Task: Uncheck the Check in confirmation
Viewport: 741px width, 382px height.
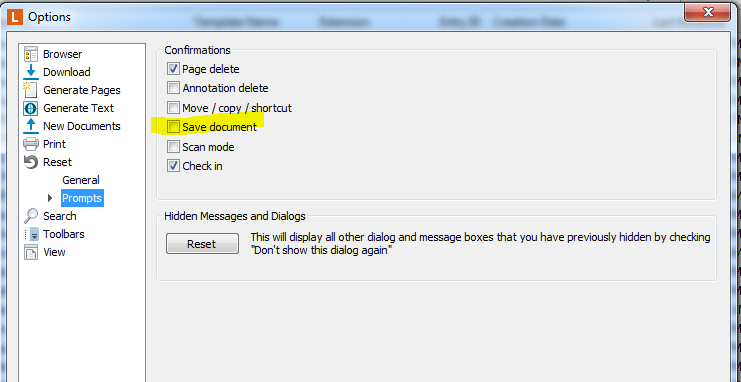Action: (x=173, y=166)
